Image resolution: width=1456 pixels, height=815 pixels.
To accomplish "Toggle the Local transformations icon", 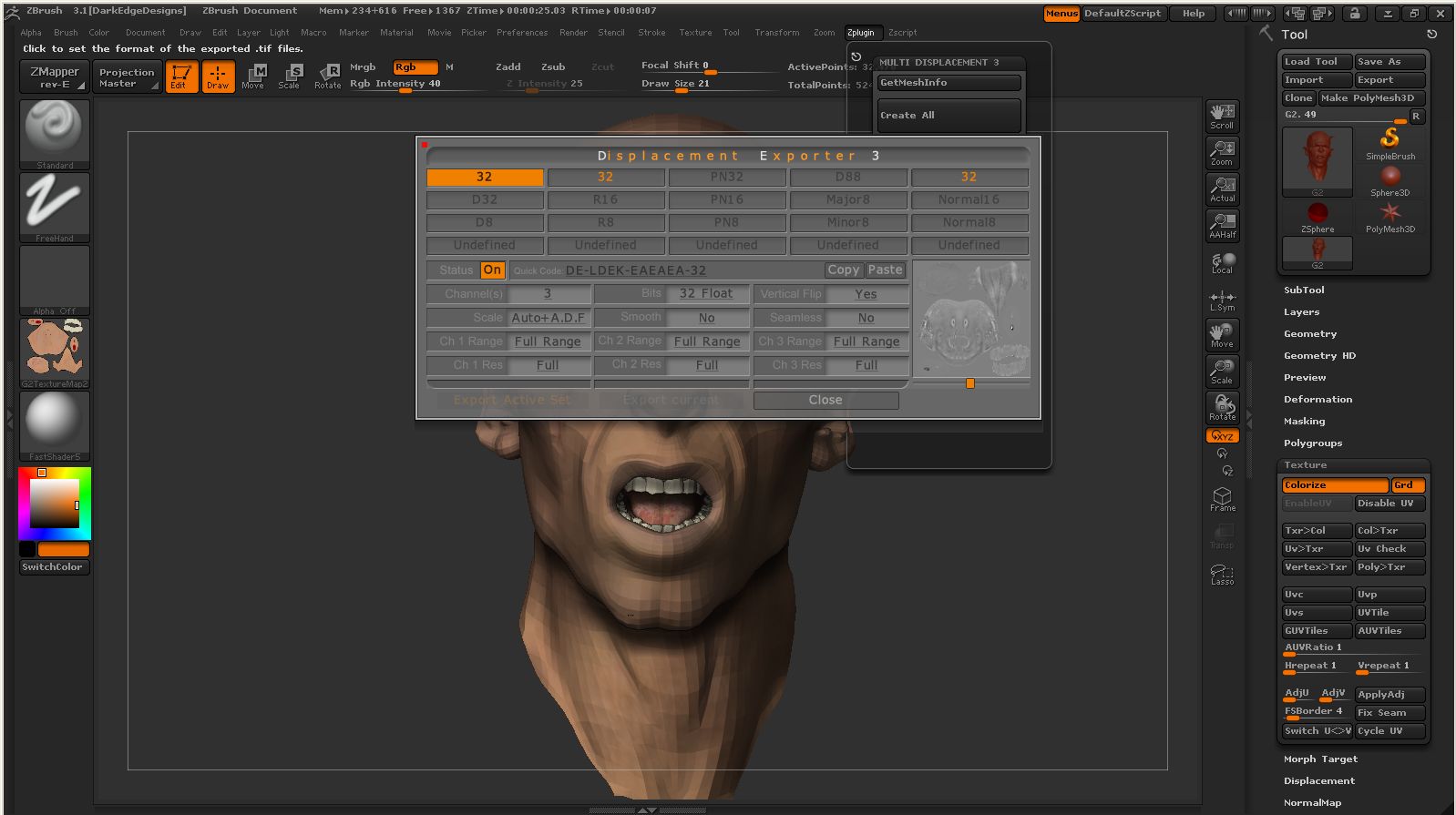I will 1222,262.
